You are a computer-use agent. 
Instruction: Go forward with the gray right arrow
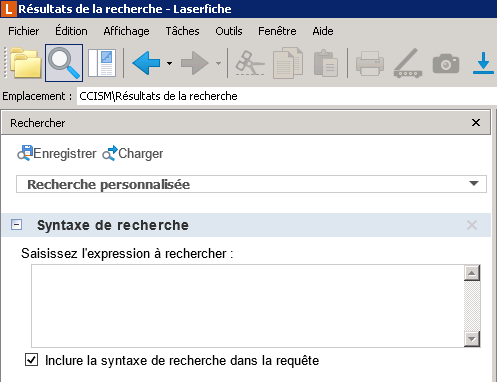click(x=195, y=63)
